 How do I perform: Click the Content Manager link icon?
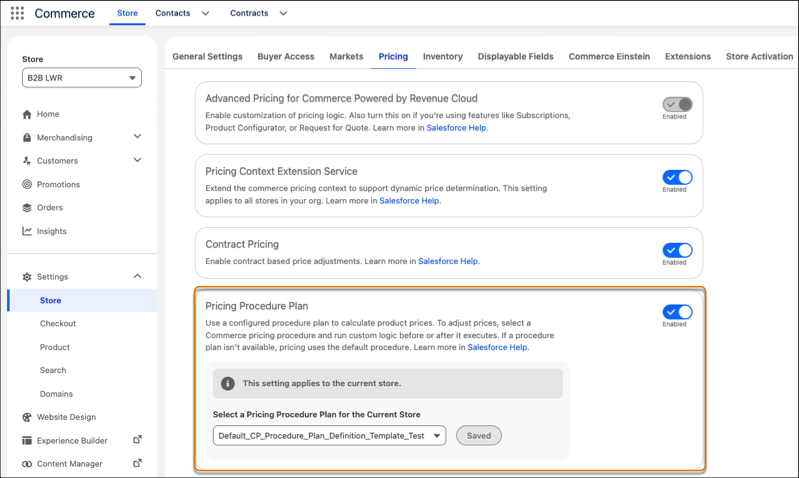coord(27,464)
